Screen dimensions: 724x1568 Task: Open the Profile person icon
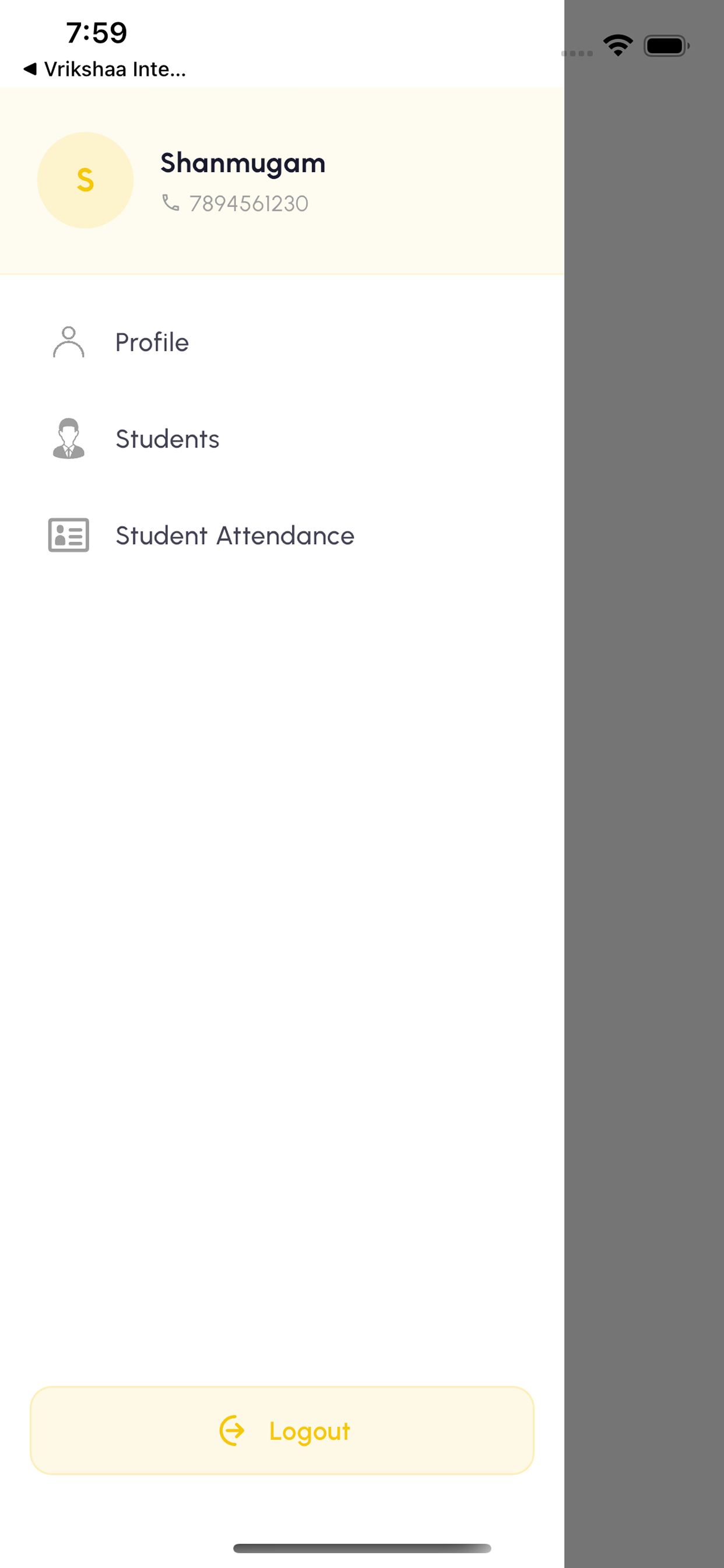coord(68,342)
